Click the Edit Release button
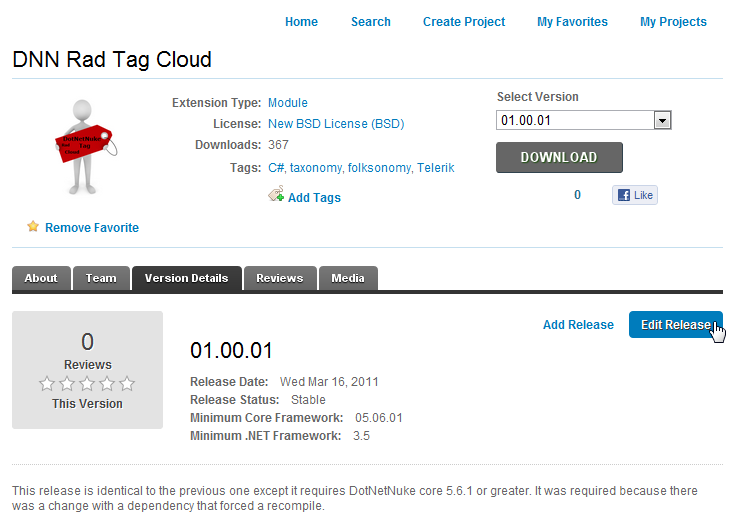Viewport: 739px width, 523px height. (x=675, y=325)
